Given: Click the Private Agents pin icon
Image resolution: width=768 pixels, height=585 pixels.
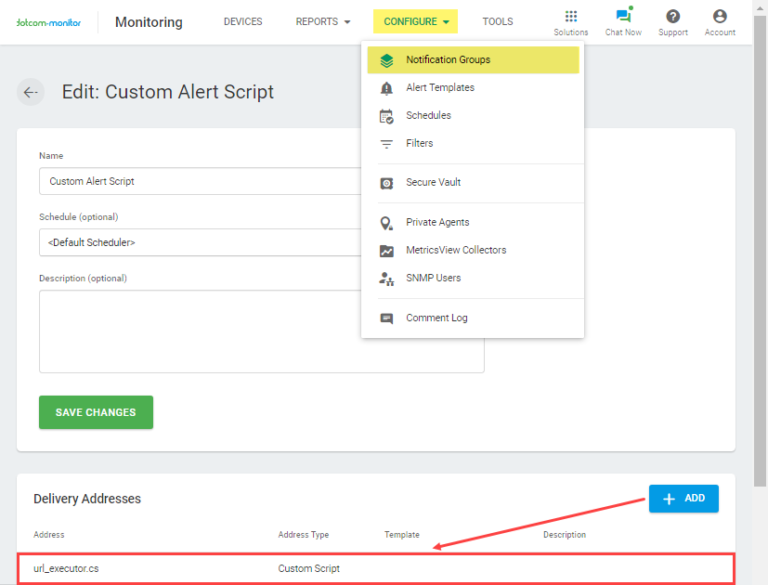Looking at the screenshot, I should pos(387,223).
